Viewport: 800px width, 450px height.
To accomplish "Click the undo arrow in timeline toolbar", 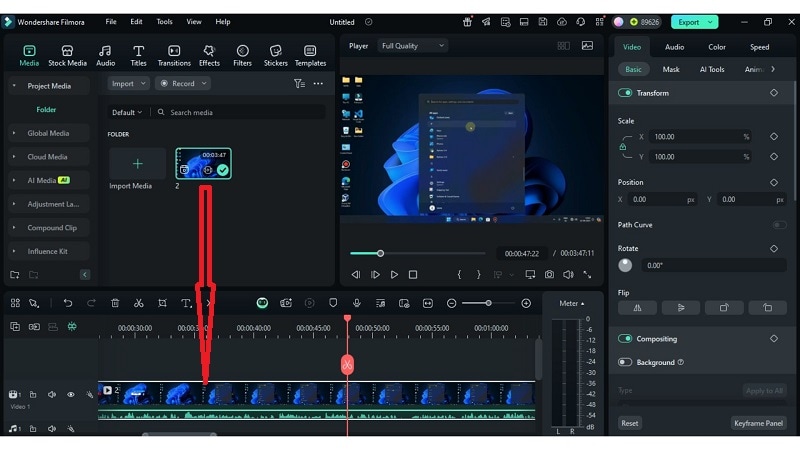I will pyautogui.click(x=67, y=303).
